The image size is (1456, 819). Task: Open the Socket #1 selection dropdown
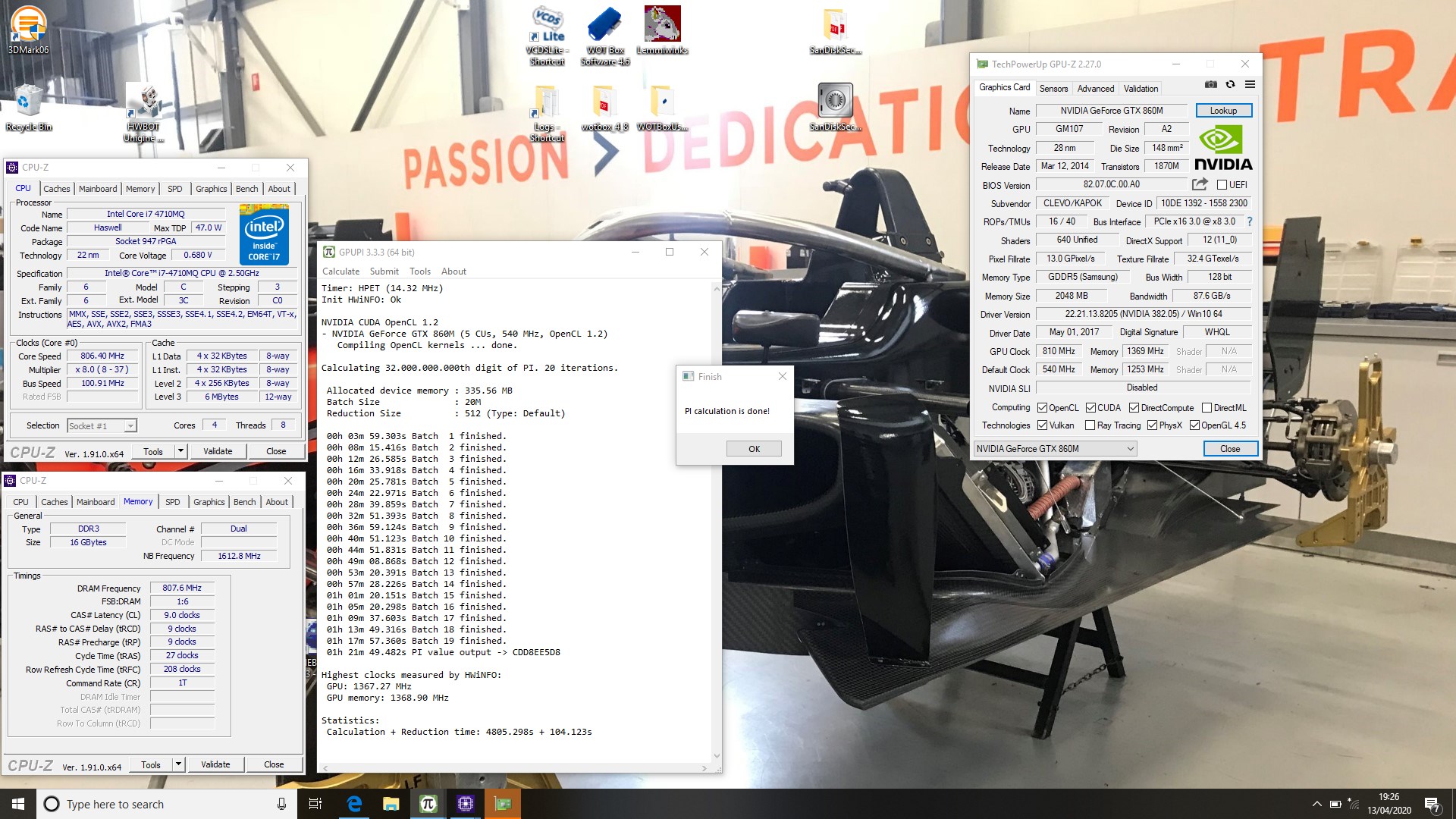coord(102,426)
